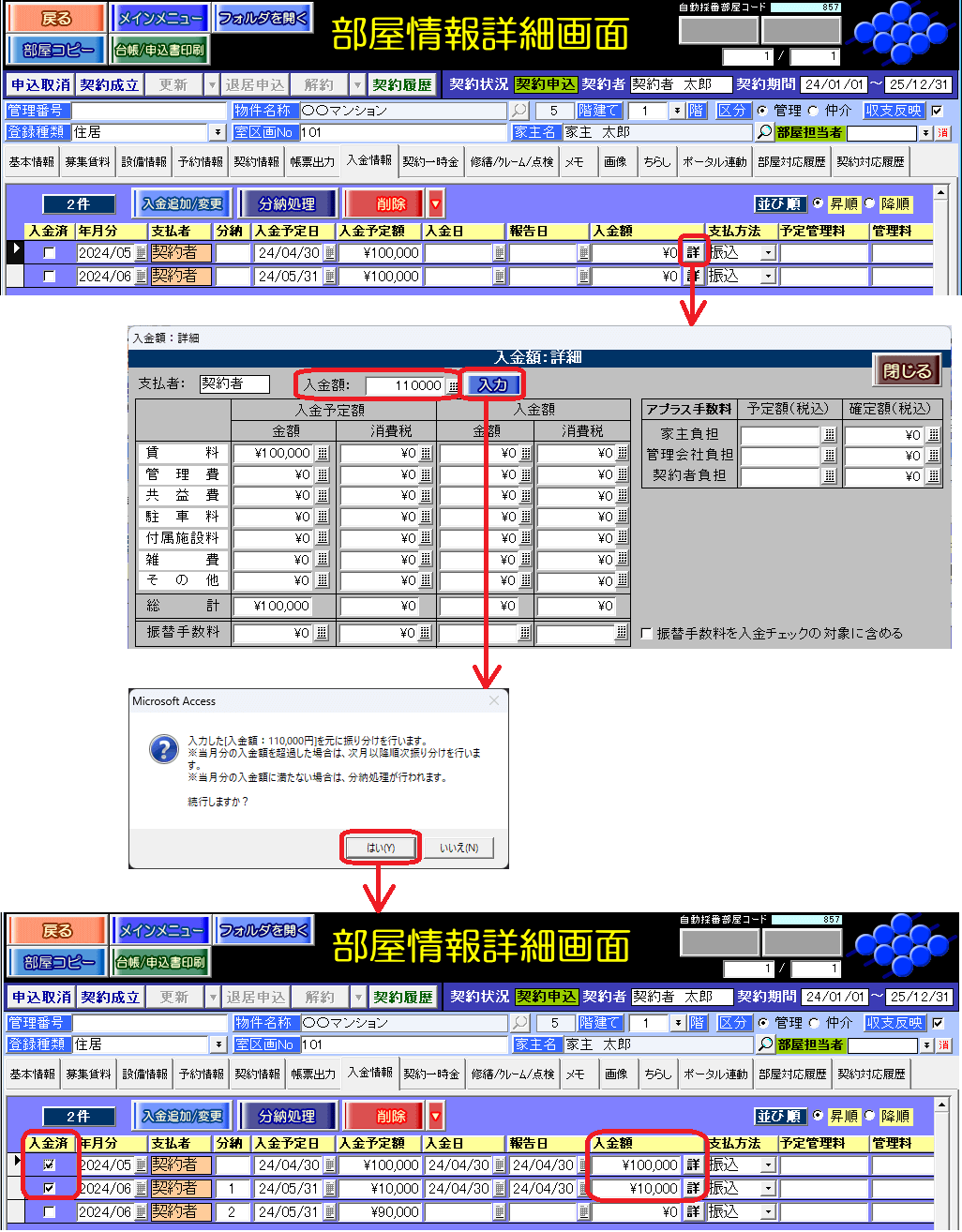The image size is (962, 1232).
Task: Click calculator icon for 契約者負担 確定額(税込)
Action: [933, 476]
